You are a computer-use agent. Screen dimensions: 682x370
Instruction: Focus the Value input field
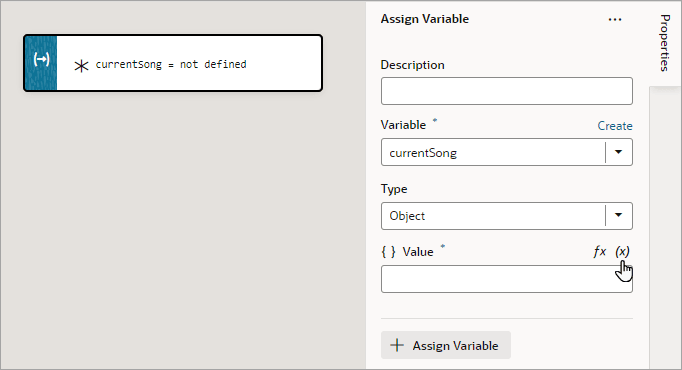pyautogui.click(x=507, y=279)
